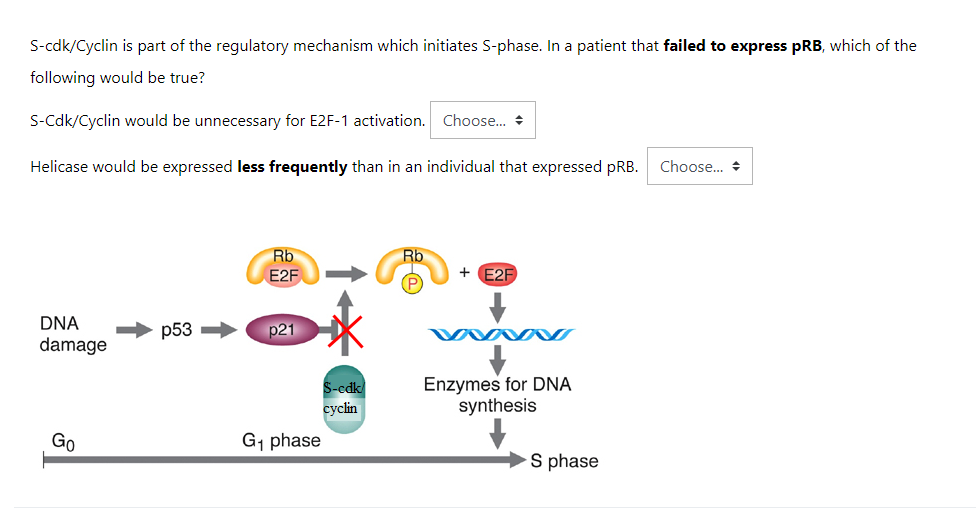Open the dropdown for the E2F-1 activation statement
The image size is (976, 513).
tap(482, 120)
